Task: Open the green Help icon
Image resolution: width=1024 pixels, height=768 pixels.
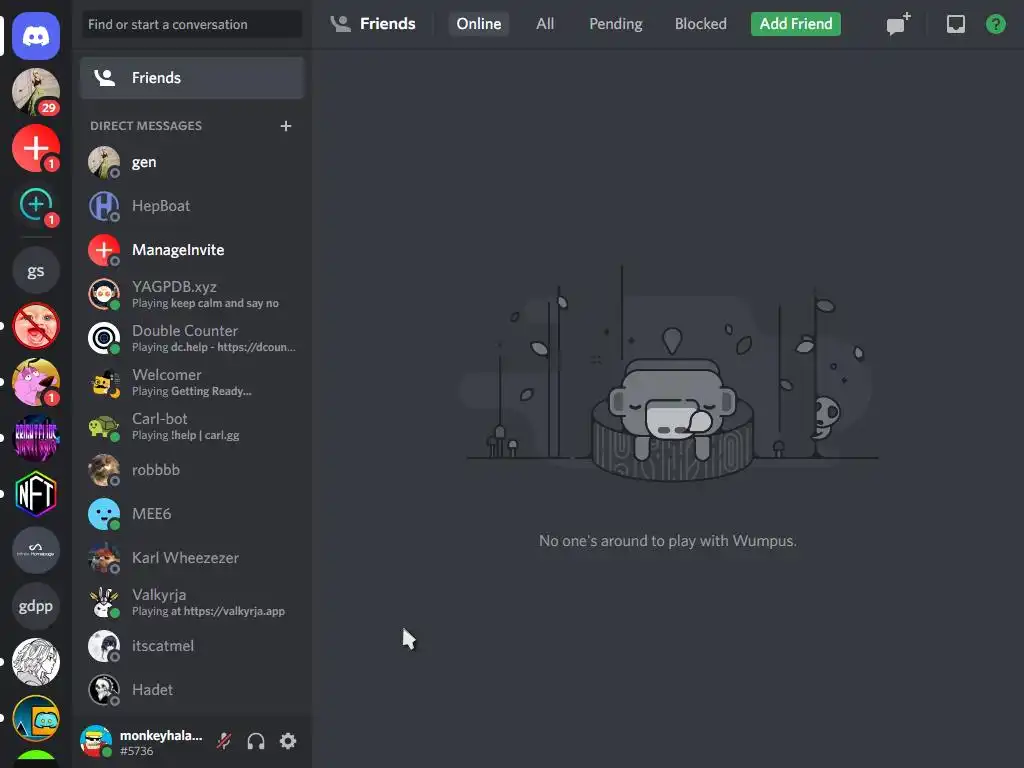Action: pos(995,24)
